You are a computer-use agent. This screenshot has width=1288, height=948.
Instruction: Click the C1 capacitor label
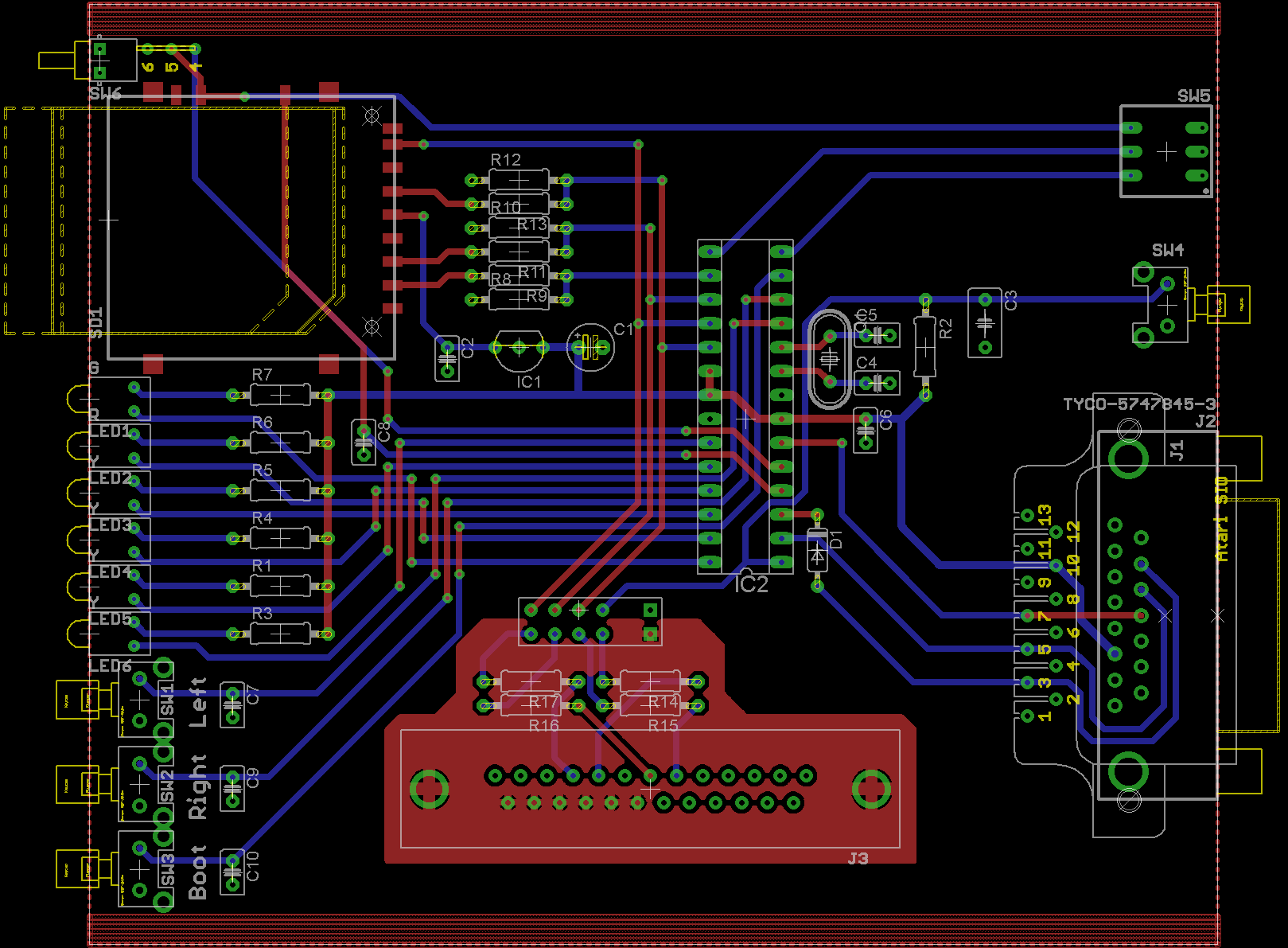624,330
